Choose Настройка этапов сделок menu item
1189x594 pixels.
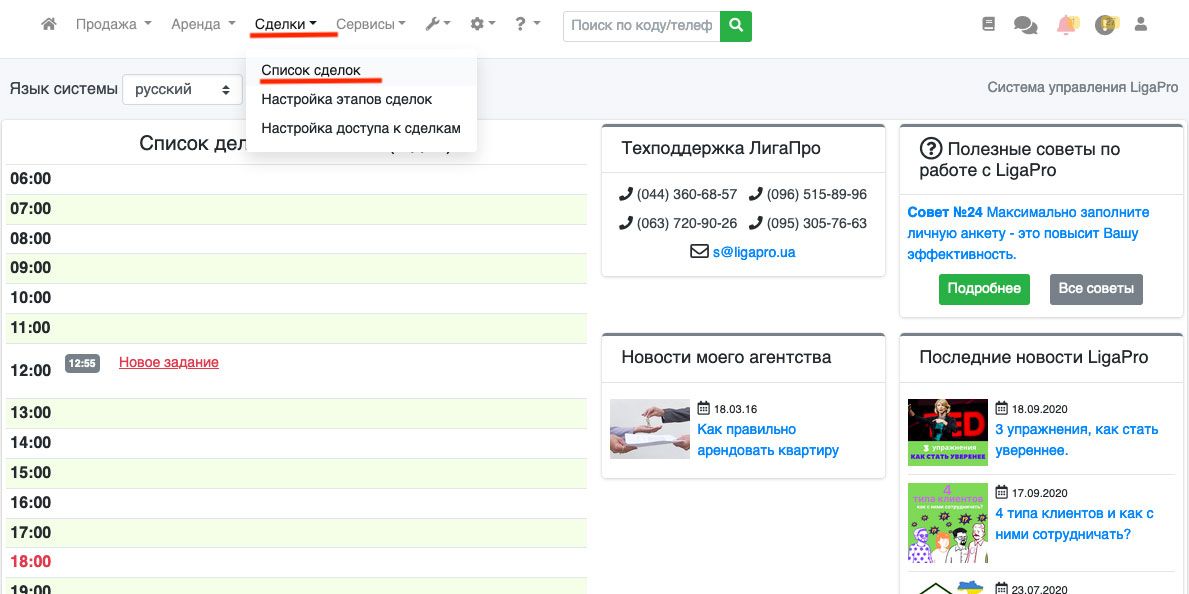coord(346,100)
